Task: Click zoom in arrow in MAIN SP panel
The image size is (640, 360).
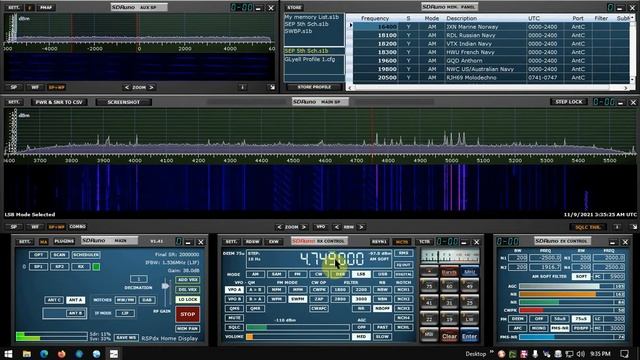Action: pyautogui.click(x=304, y=227)
